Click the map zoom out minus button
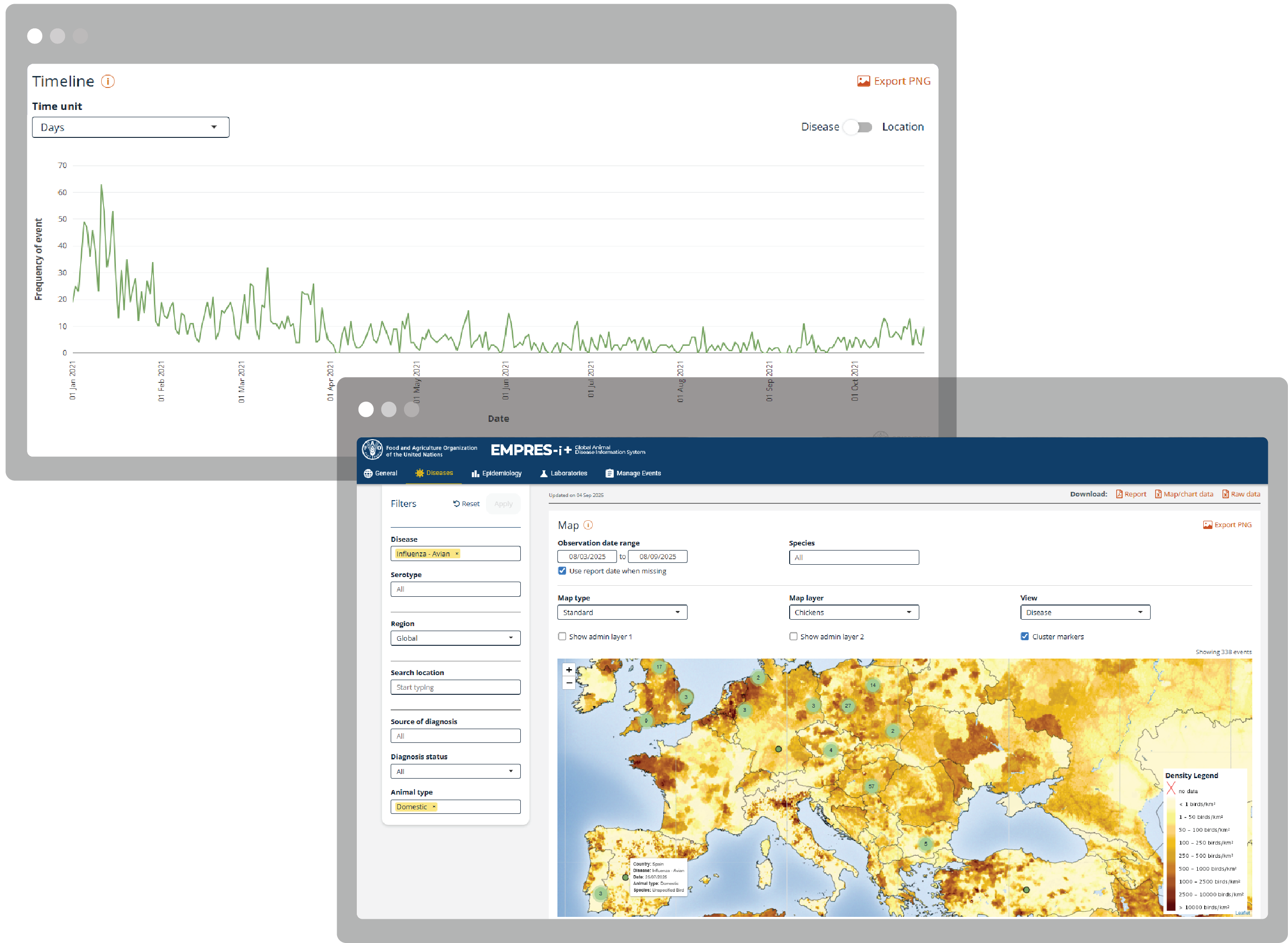The width and height of the screenshot is (1288, 943). [x=568, y=683]
